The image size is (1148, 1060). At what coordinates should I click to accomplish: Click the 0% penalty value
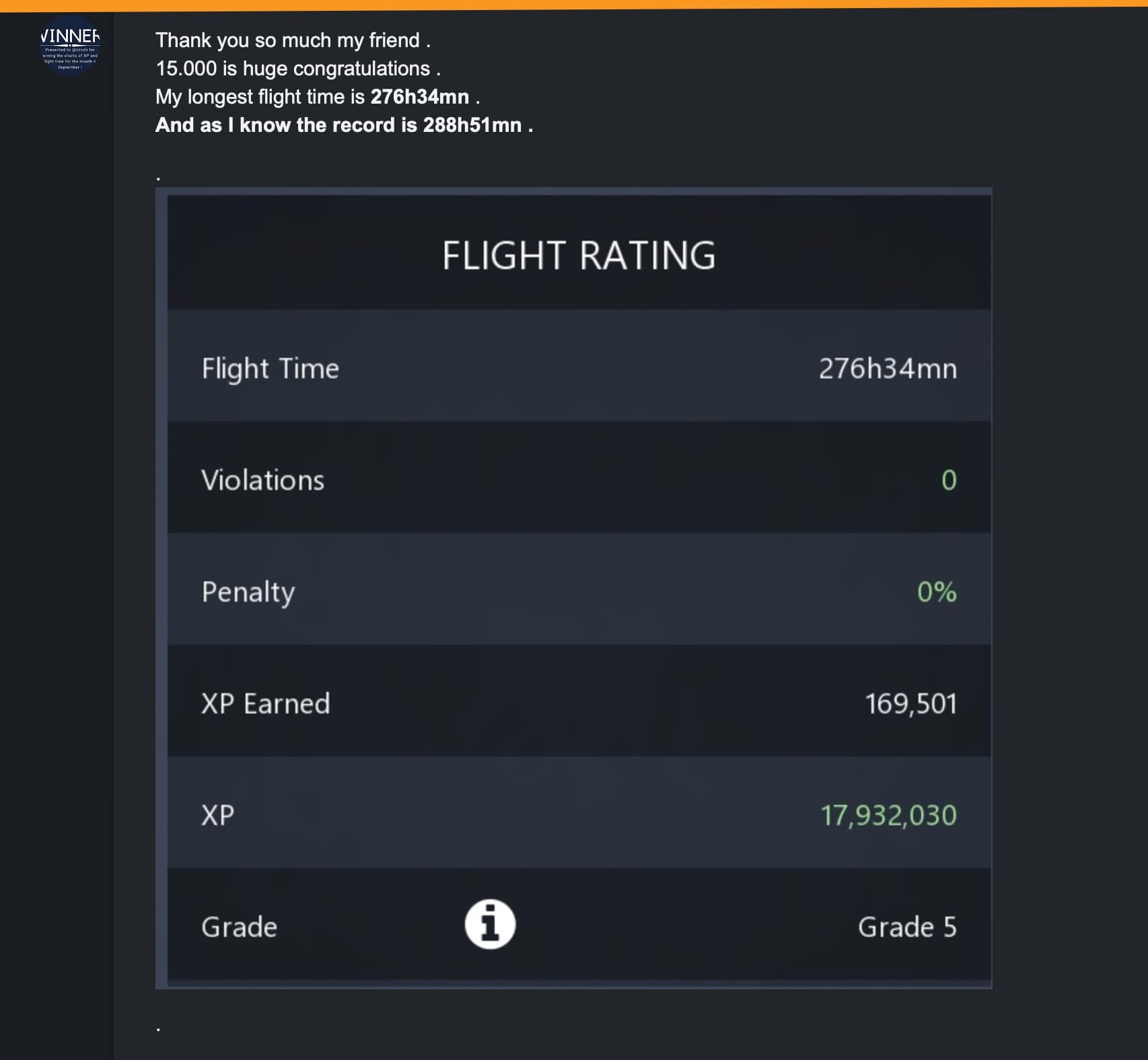[x=937, y=592]
